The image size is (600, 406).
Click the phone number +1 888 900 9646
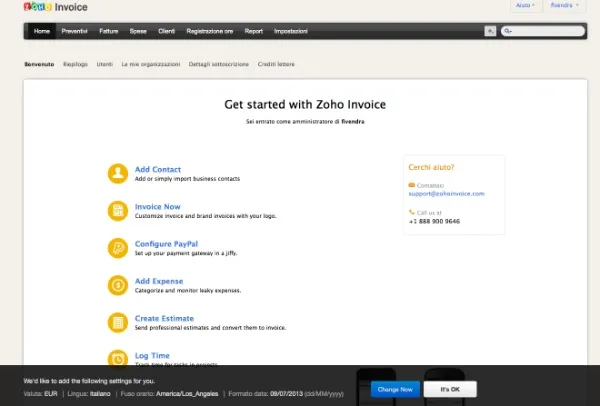pos(434,221)
